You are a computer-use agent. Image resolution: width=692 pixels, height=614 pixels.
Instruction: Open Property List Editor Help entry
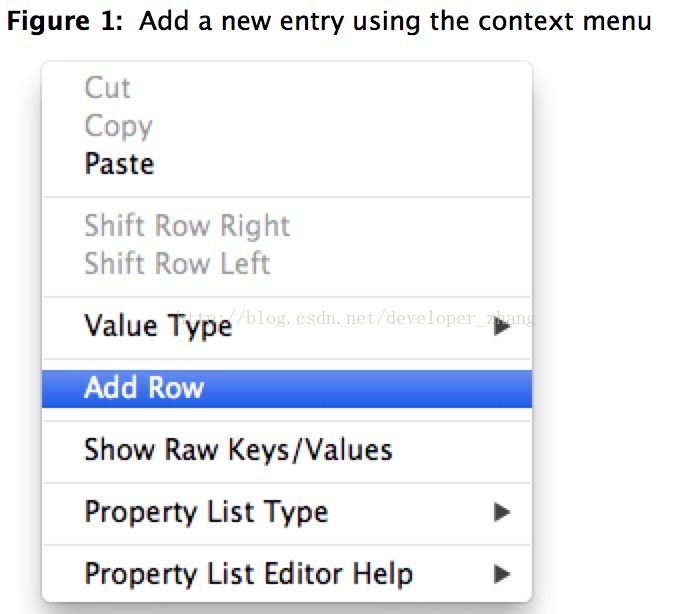pos(287,574)
